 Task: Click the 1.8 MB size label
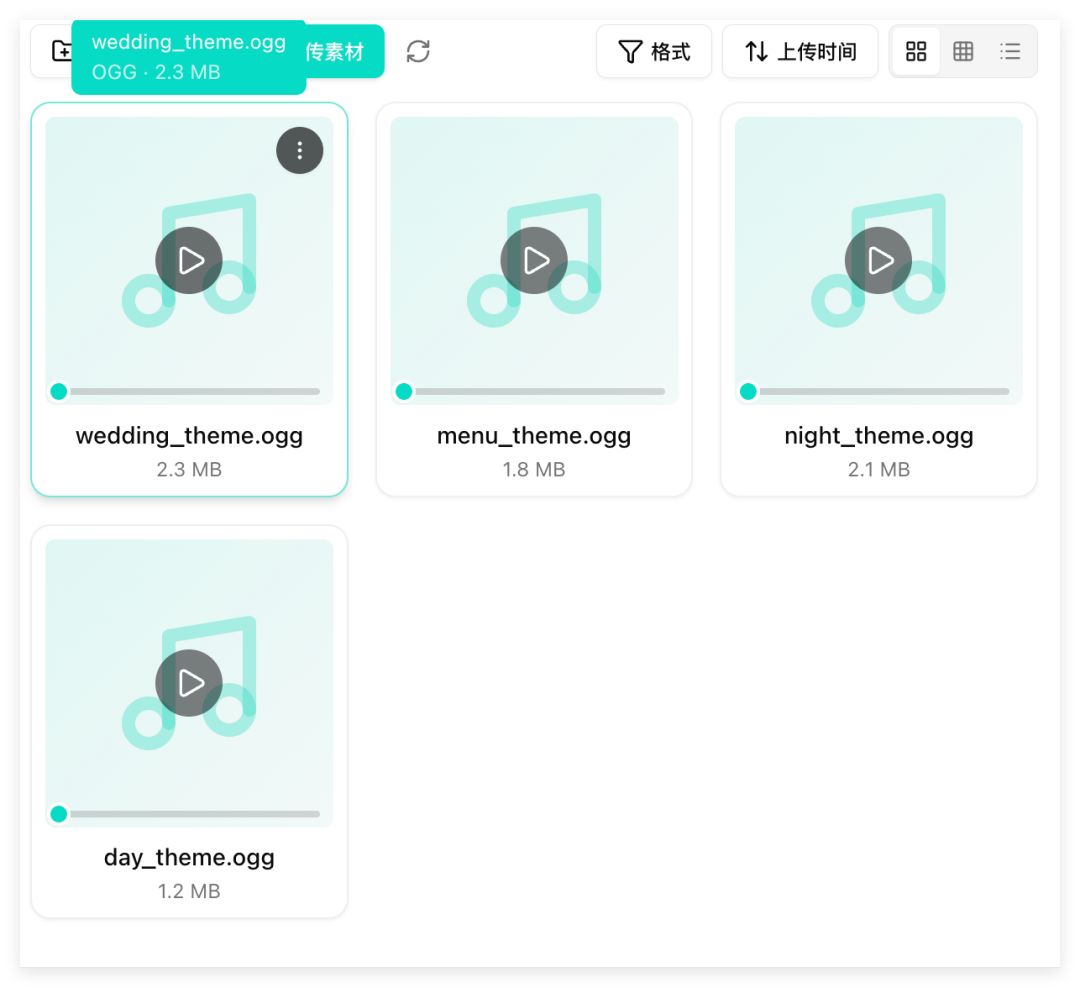click(x=534, y=470)
